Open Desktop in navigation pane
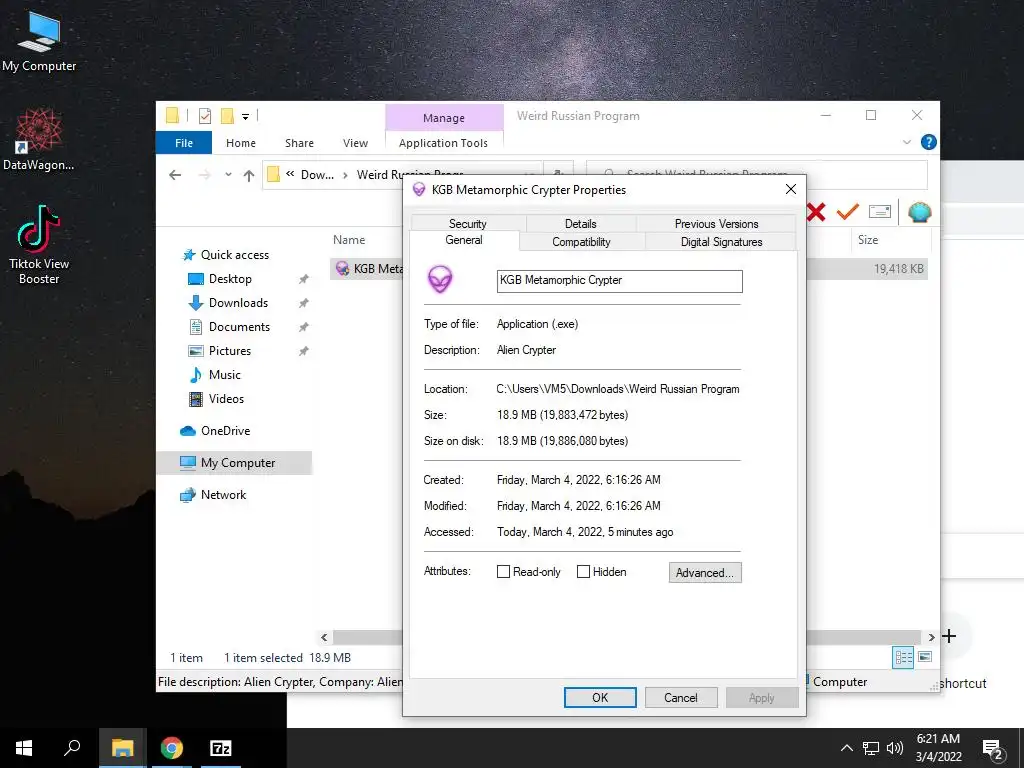Viewport: 1024px width, 768px height. (x=230, y=279)
